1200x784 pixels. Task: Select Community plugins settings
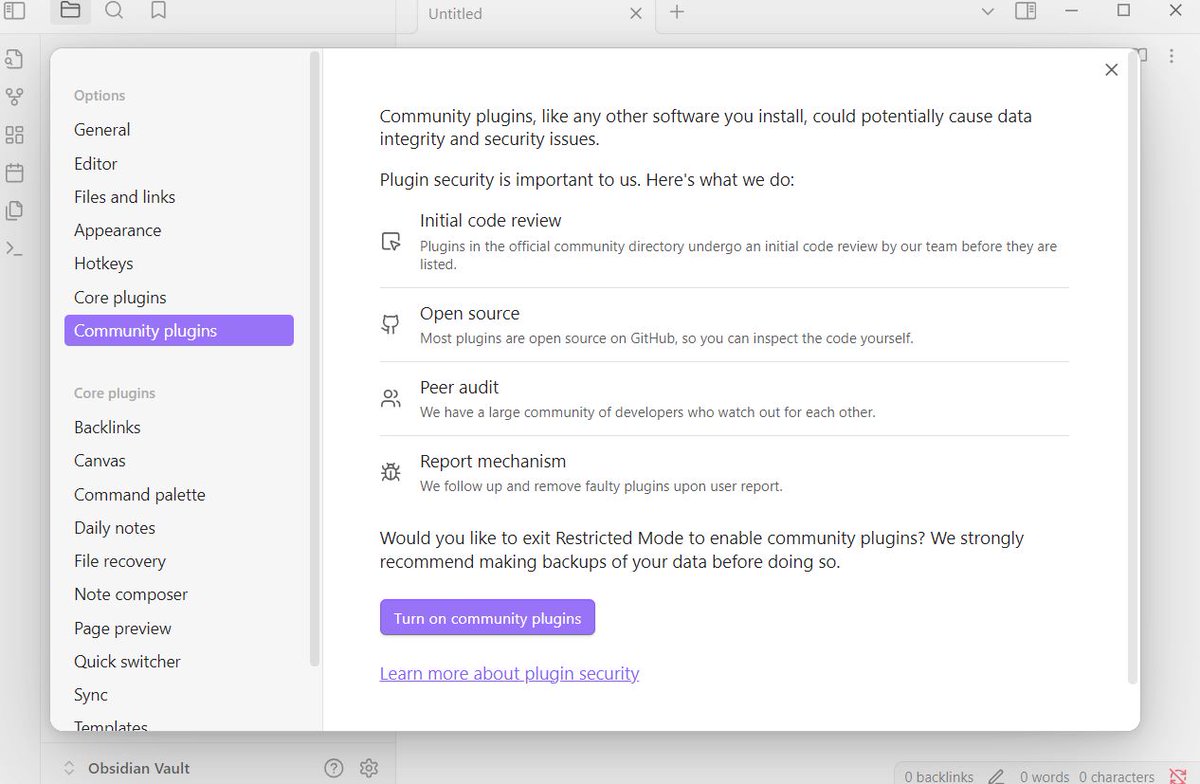point(179,331)
